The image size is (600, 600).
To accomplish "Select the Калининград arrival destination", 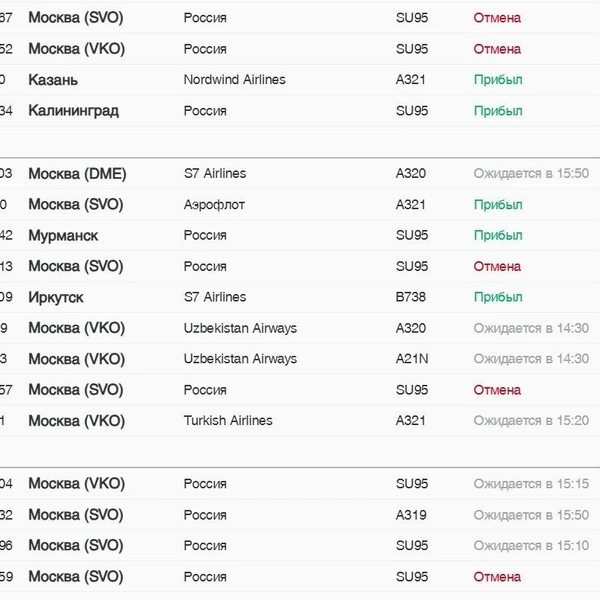I will pyautogui.click(x=73, y=111).
